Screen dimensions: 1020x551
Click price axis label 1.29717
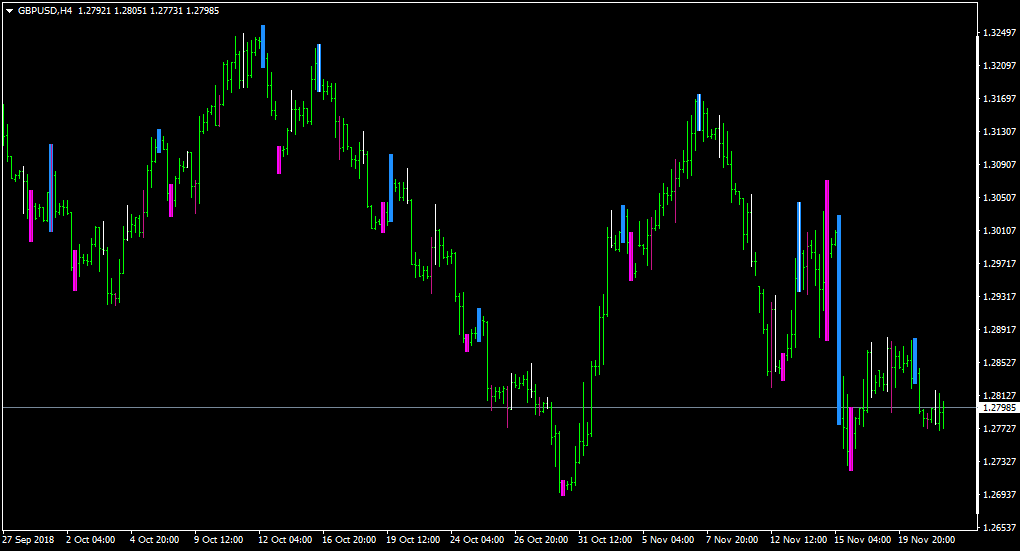999,264
